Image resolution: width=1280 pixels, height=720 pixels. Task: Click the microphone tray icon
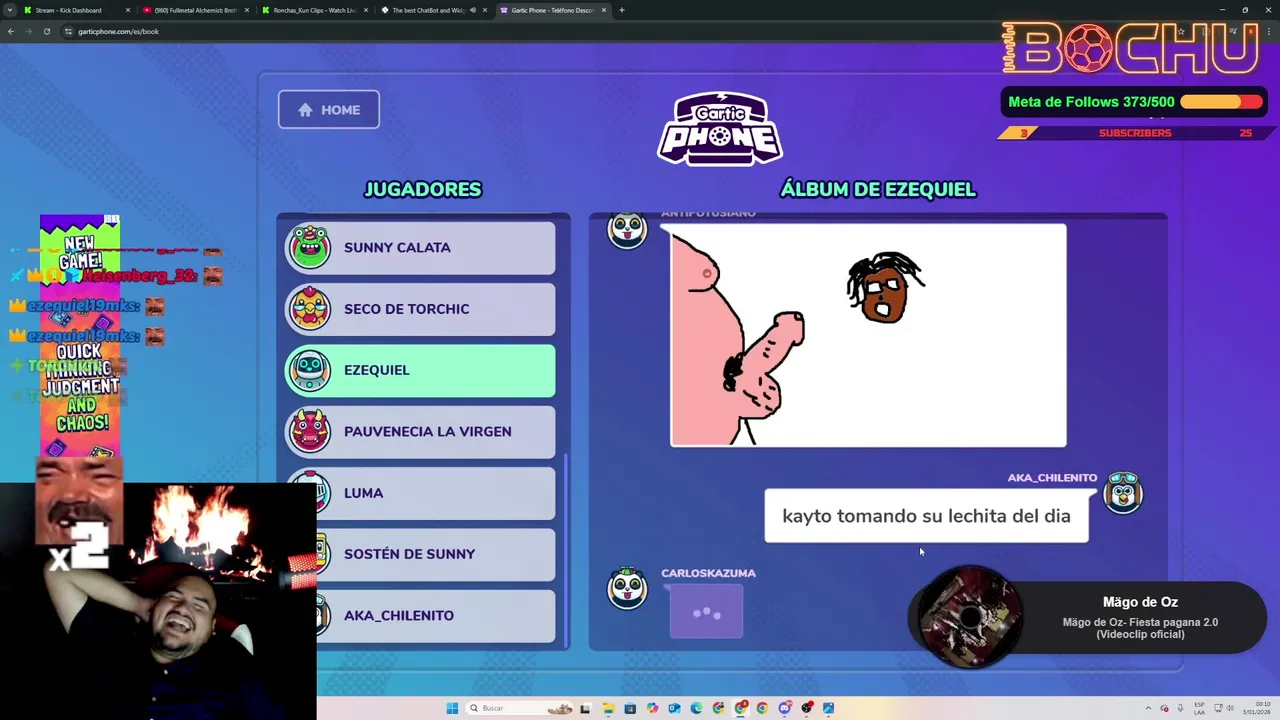(x=1180, y=708)
